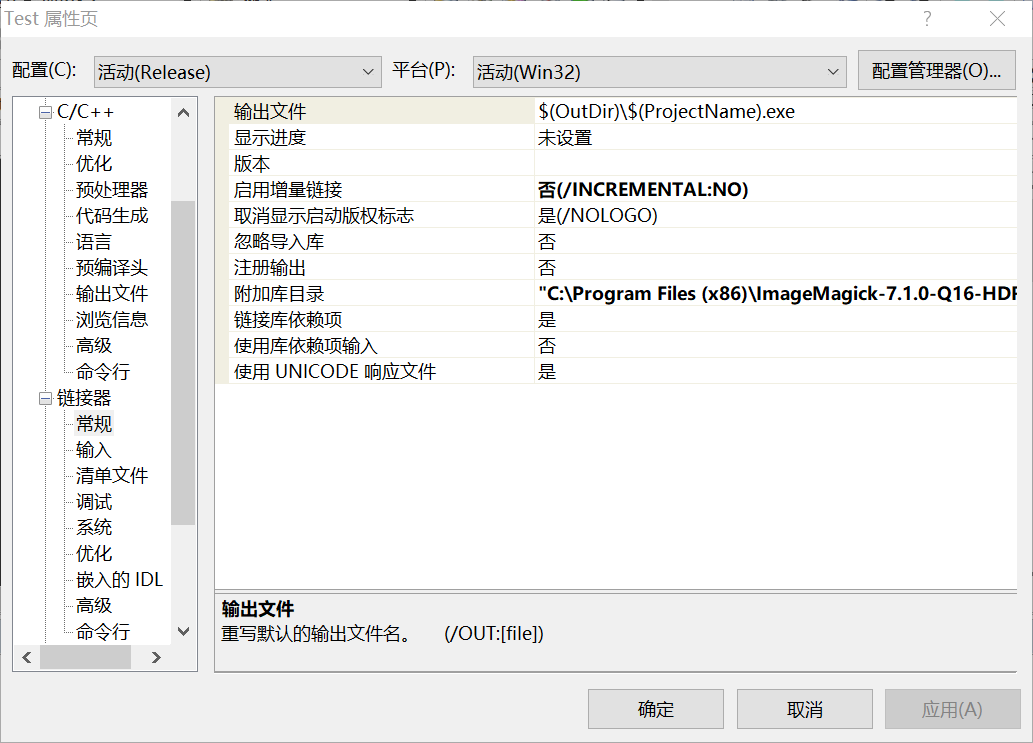This screenshot has width=1033, height=743.
Task: Select 清单文件 in the tree
Action: coord(111,476)
